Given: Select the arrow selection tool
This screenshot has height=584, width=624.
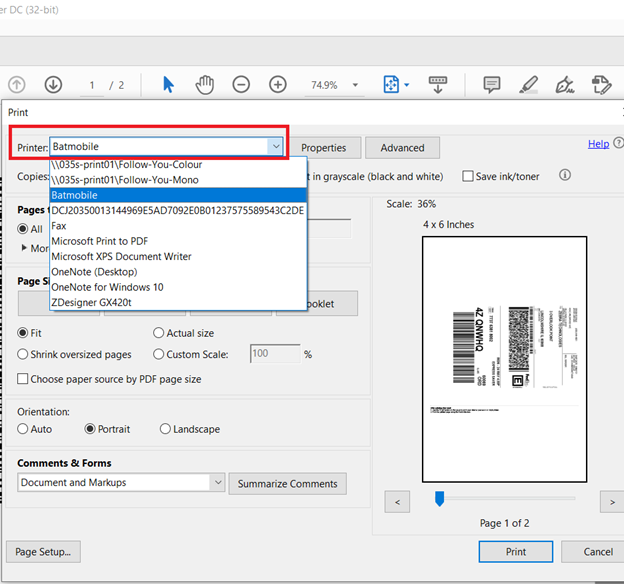Looking at the screenshot, I should (x=168, y=85).
